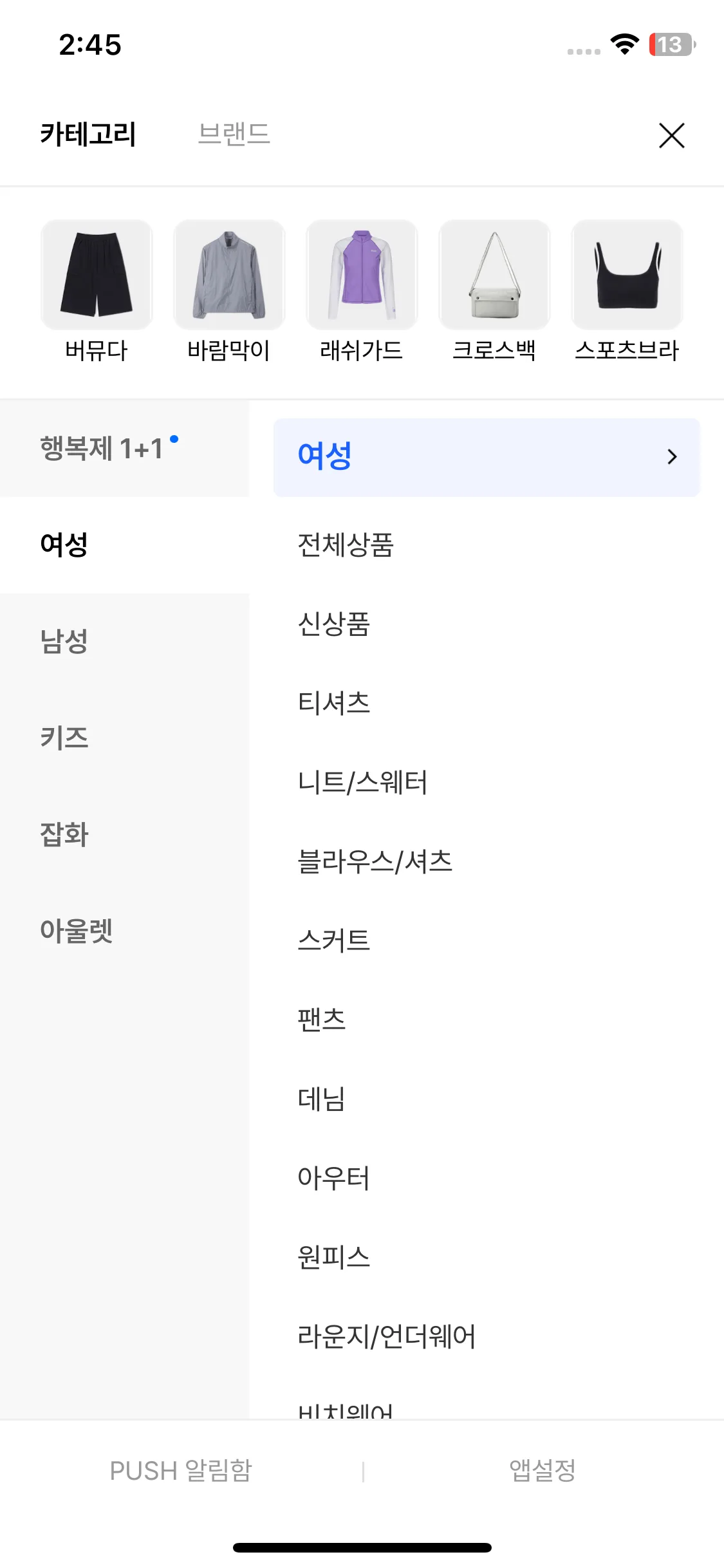Open the 티셔츠 subcategory
The image size is (724, 1568).
pyautogui.click(x=333, y=703)
